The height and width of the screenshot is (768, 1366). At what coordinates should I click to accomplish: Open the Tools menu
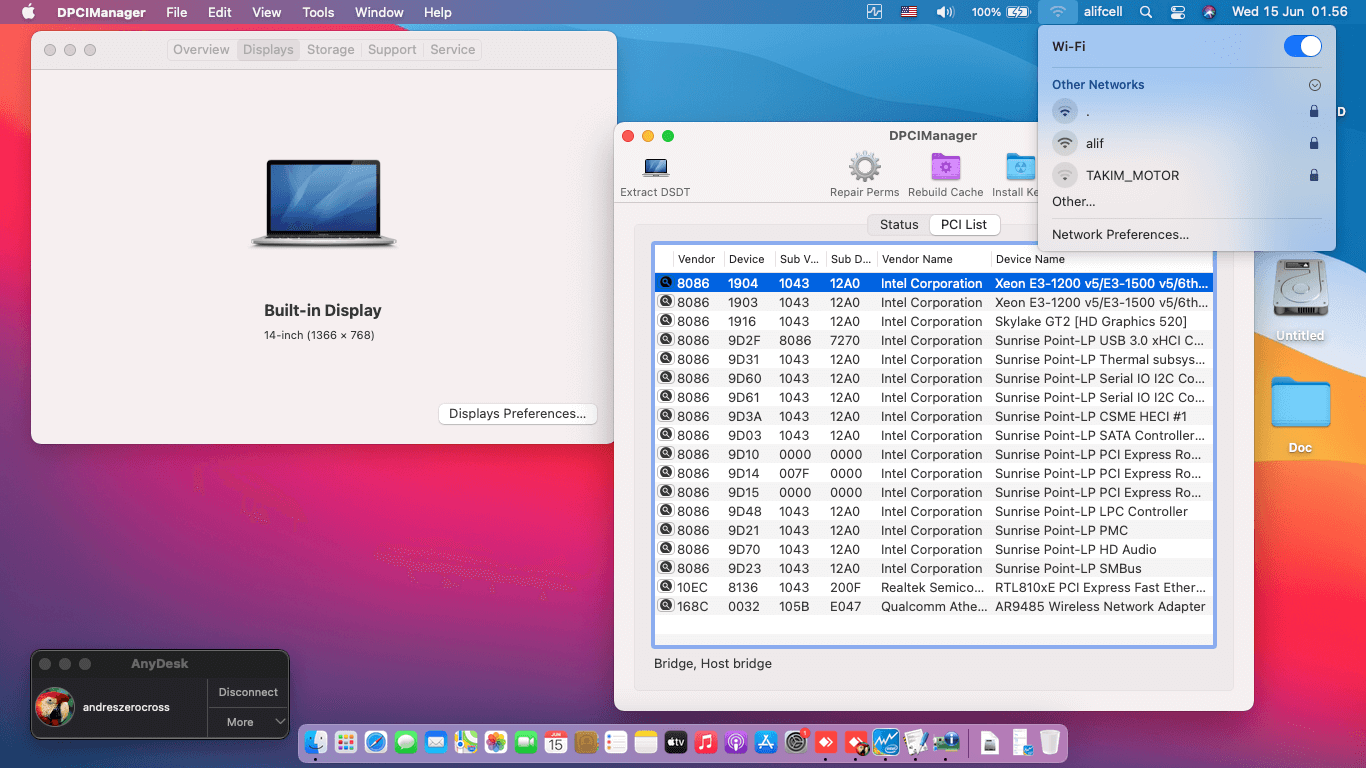coord(317,12)
